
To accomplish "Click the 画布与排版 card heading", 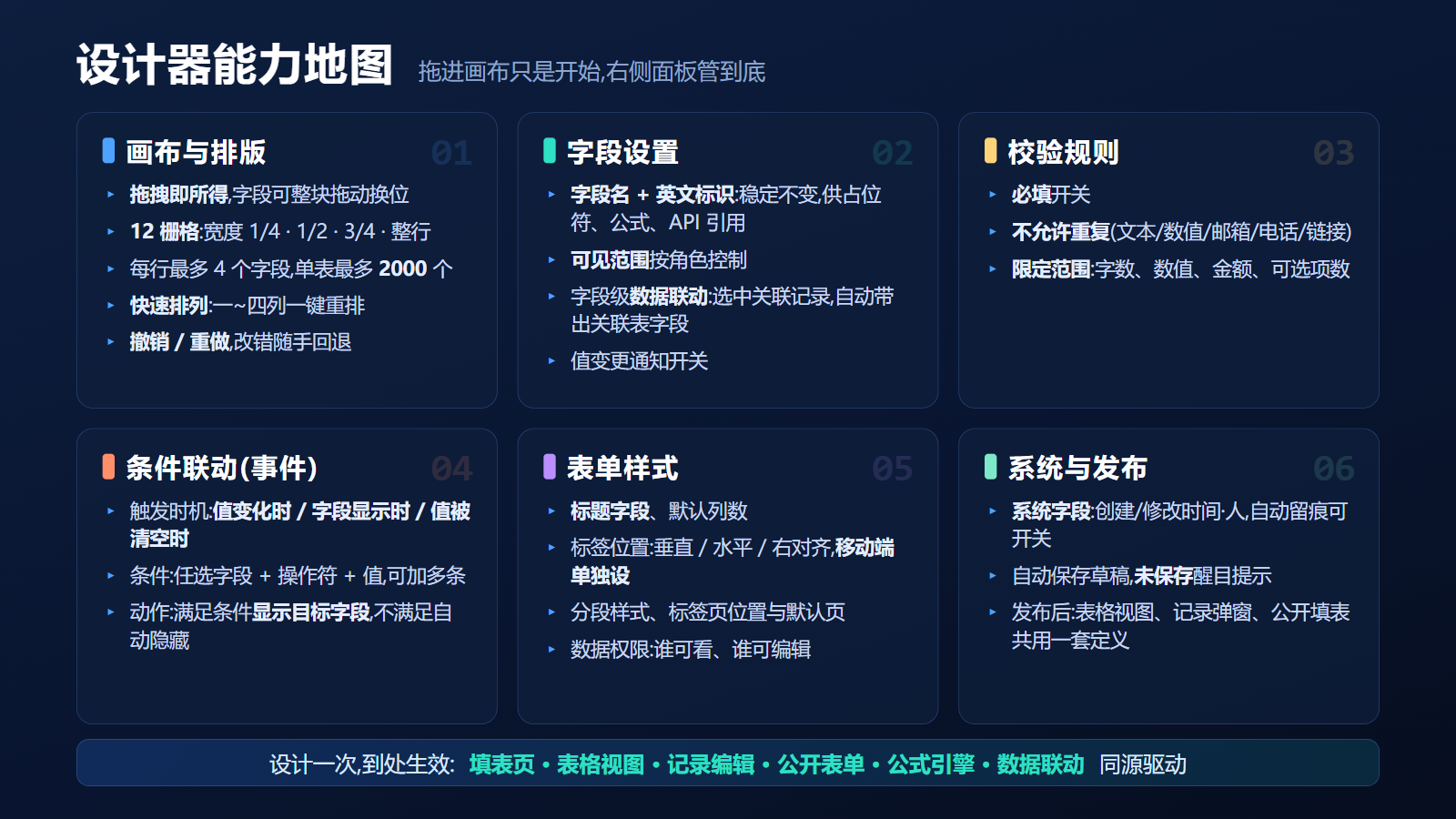I will click(x=196, y=152).
